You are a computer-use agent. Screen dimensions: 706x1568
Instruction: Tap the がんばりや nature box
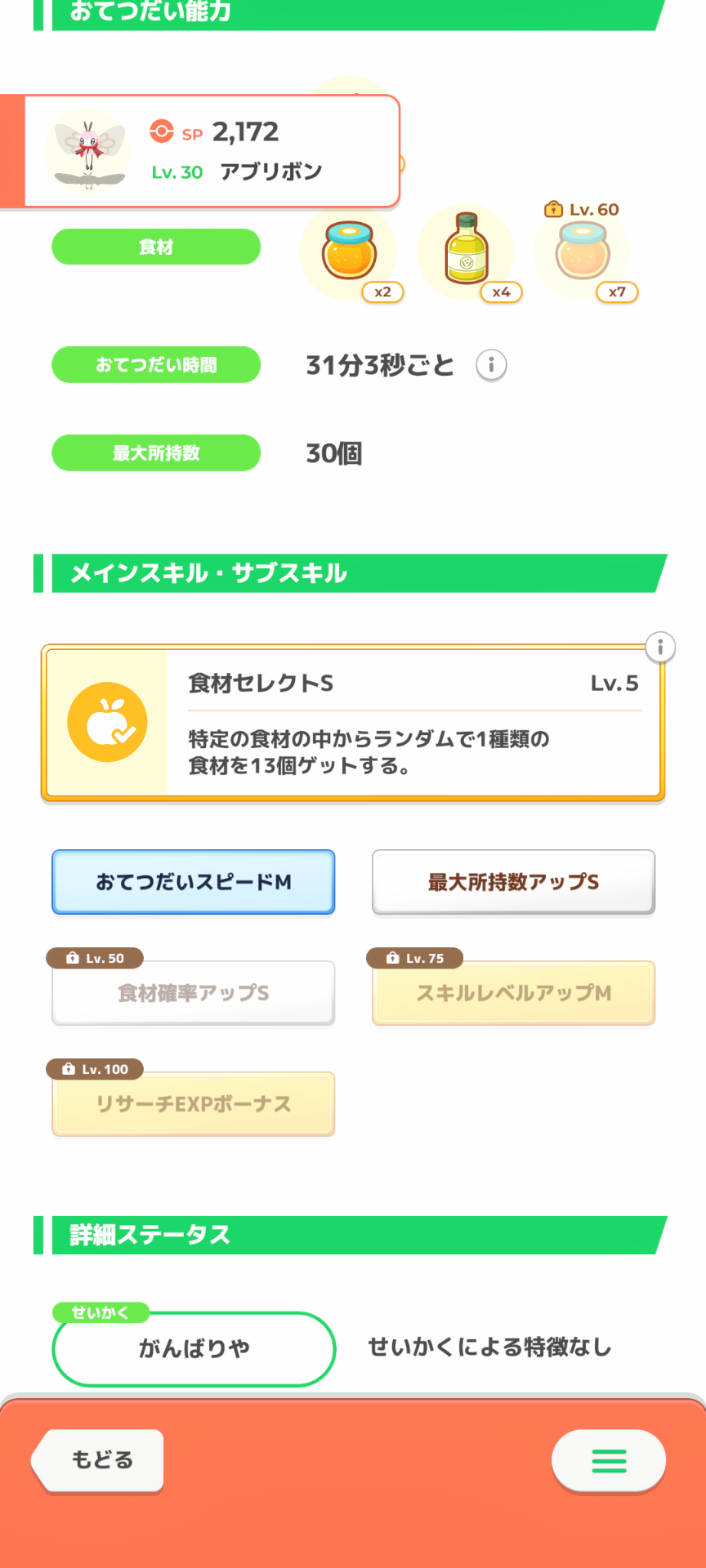(x=194, y=1348)
